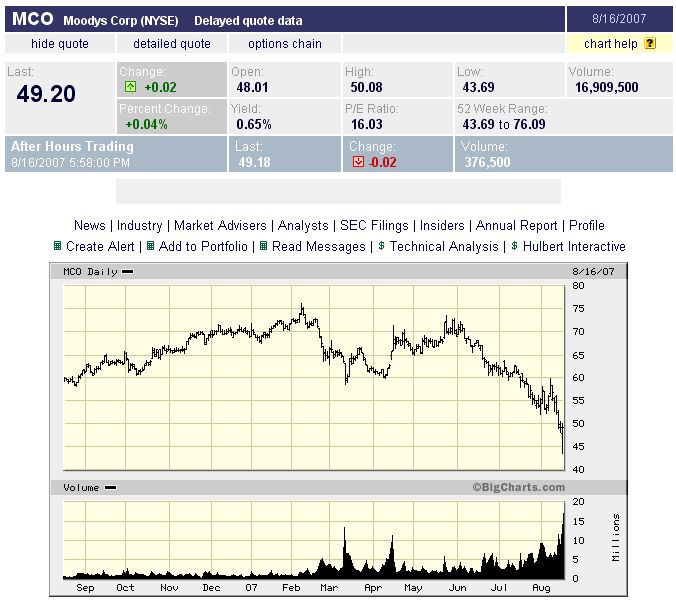This screenshot has width=676, height=606.
Task: Go to the Industry page
Action: tap(140, 225)
